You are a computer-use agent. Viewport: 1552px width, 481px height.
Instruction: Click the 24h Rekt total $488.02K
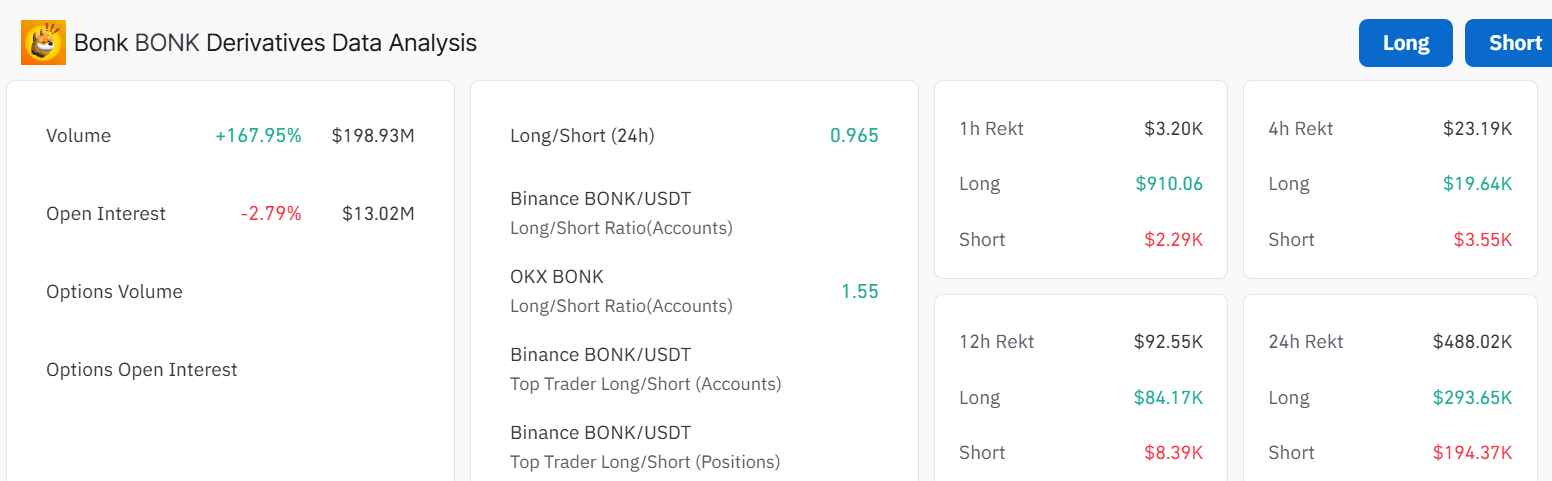[1472, 342]
